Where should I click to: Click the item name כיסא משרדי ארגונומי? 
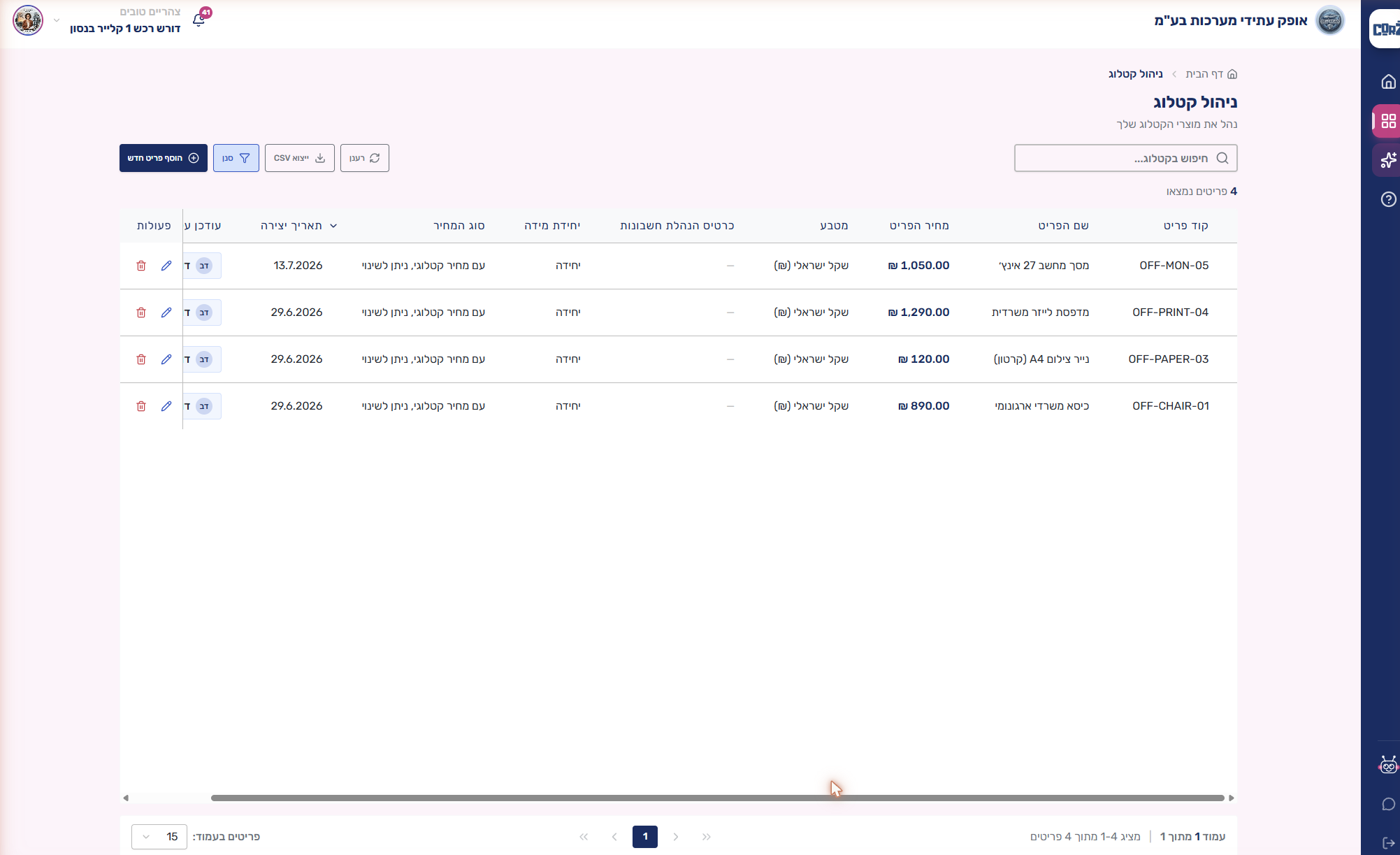click(x=1042, y=406)
